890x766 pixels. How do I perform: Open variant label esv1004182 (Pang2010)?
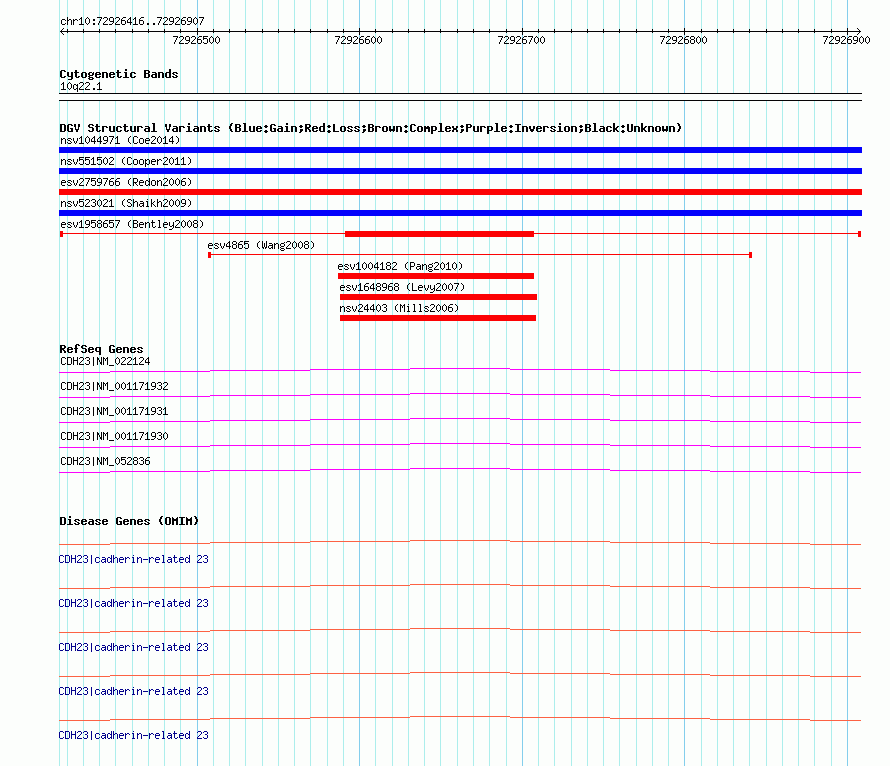pos(400,266)
